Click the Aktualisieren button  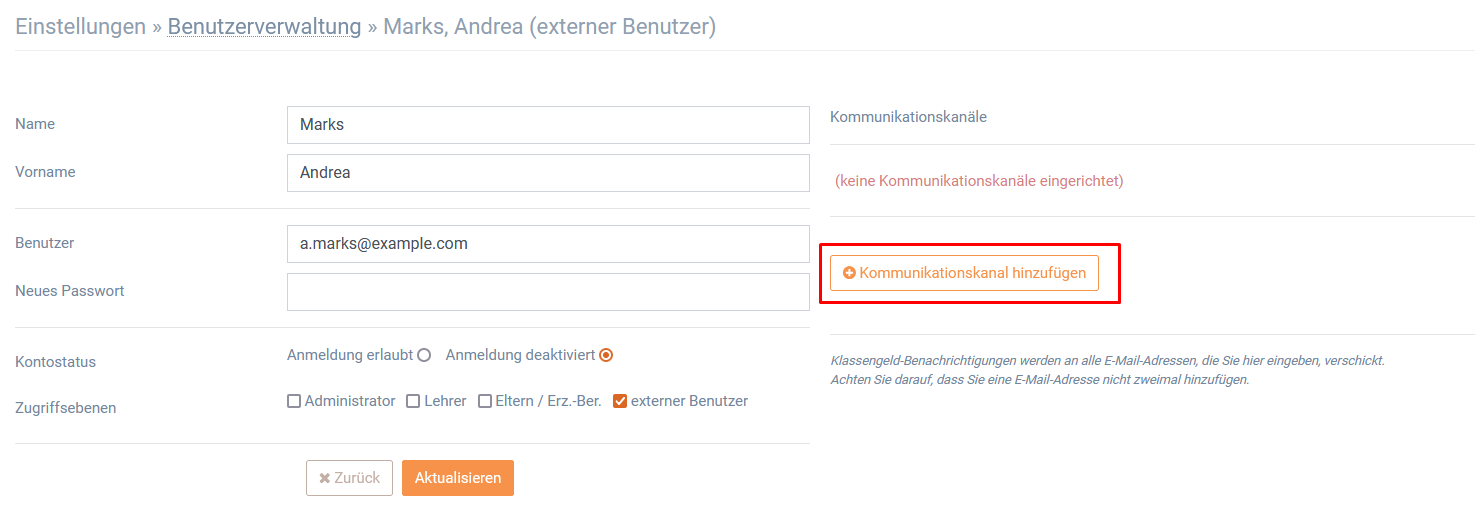[458, 478]
